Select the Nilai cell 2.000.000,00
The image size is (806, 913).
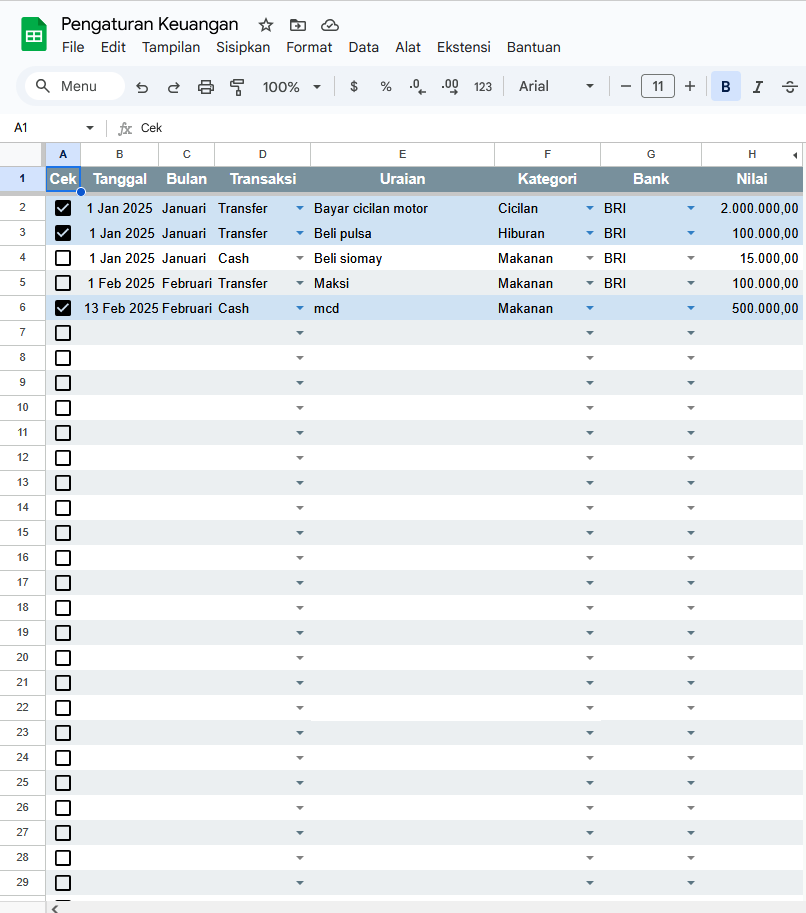point(752,208)
